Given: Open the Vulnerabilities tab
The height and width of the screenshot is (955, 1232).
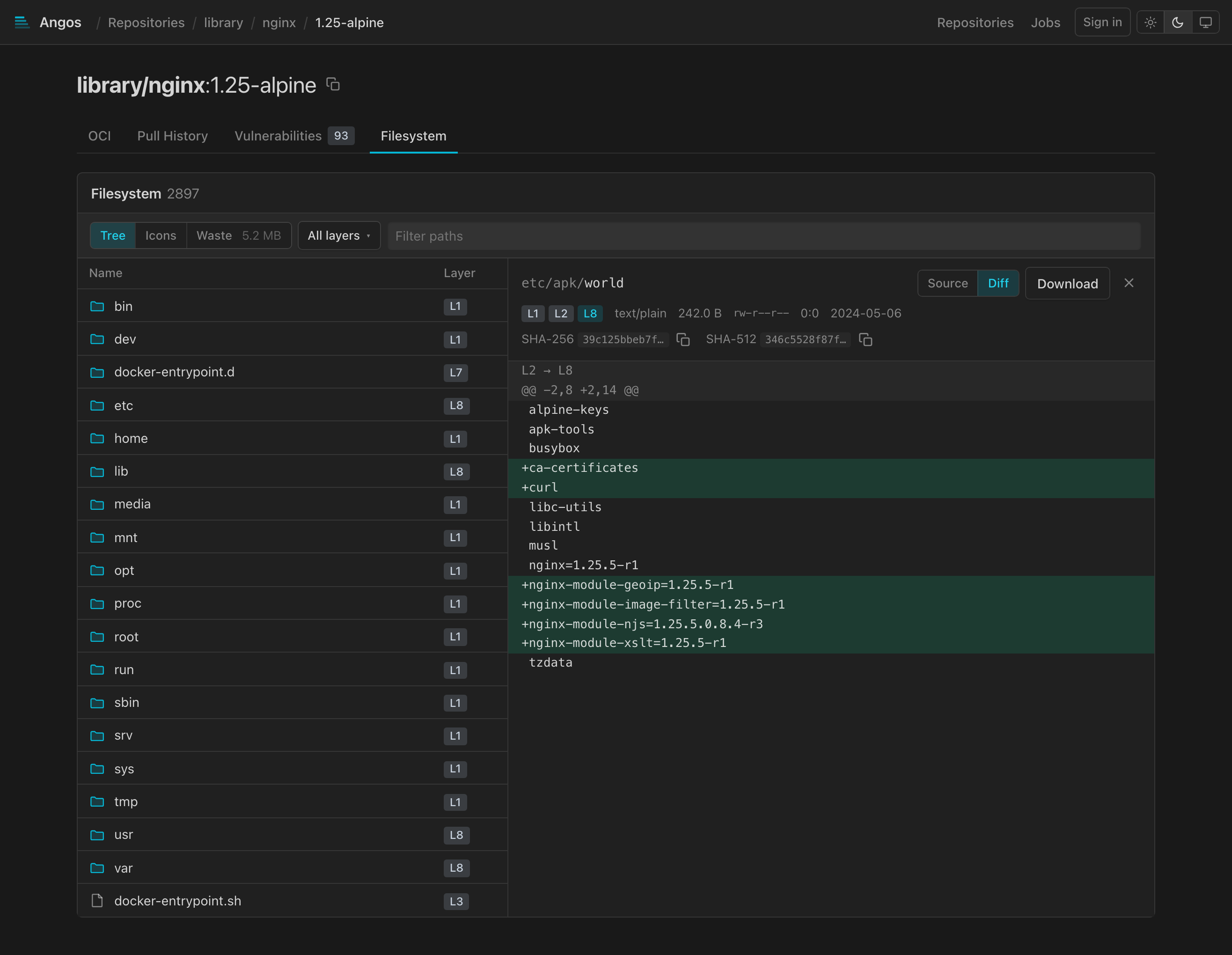Looking at the screenshot, I should [294, 136].
